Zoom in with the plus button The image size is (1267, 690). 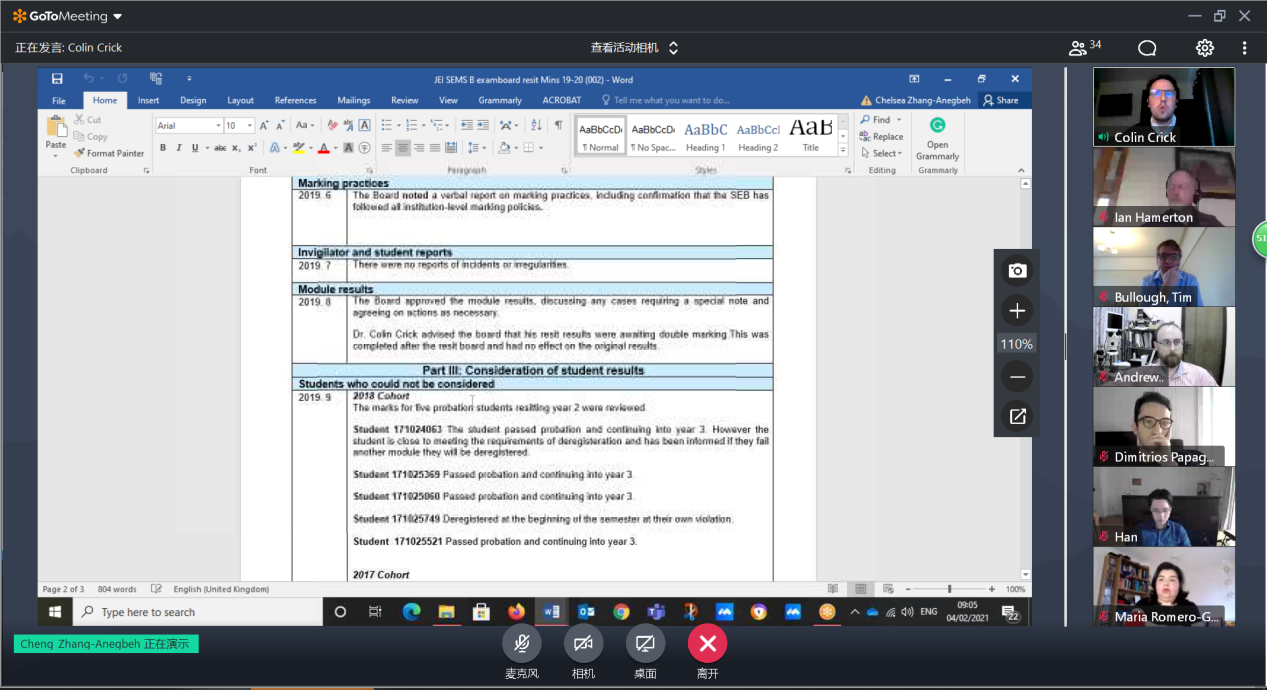pos(1017,311)
